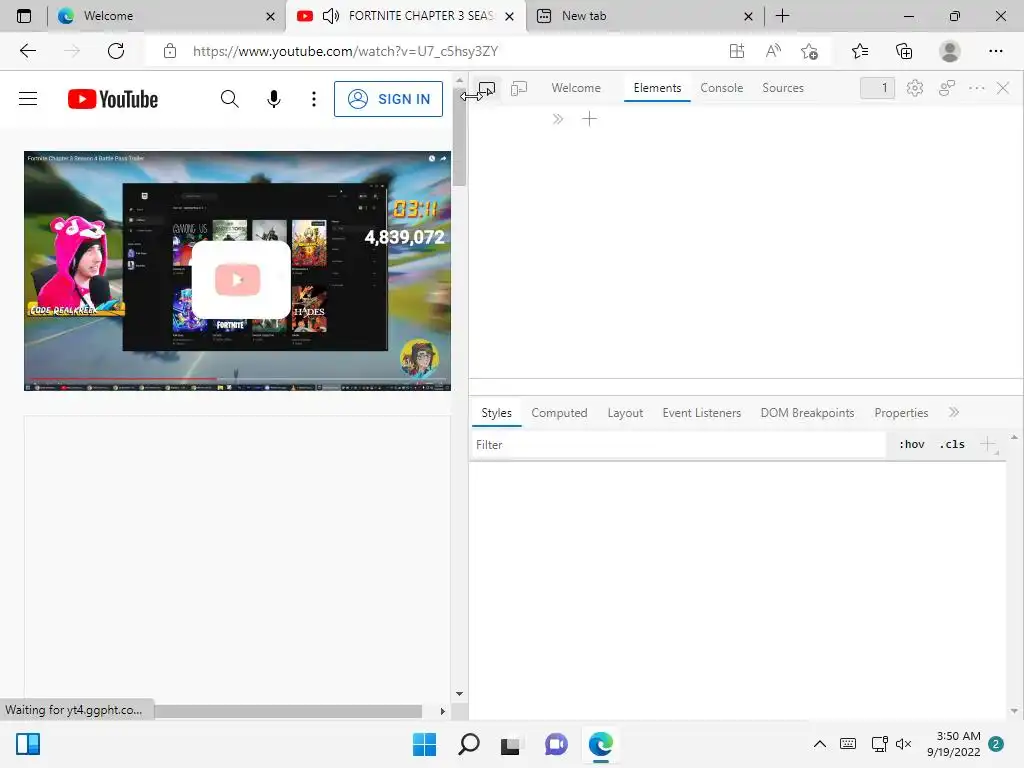The height and width of the screenshot is (768, 1024).
Task: Switch to the Sources tab
Action: pyautogui.click(x=782, y=88)
